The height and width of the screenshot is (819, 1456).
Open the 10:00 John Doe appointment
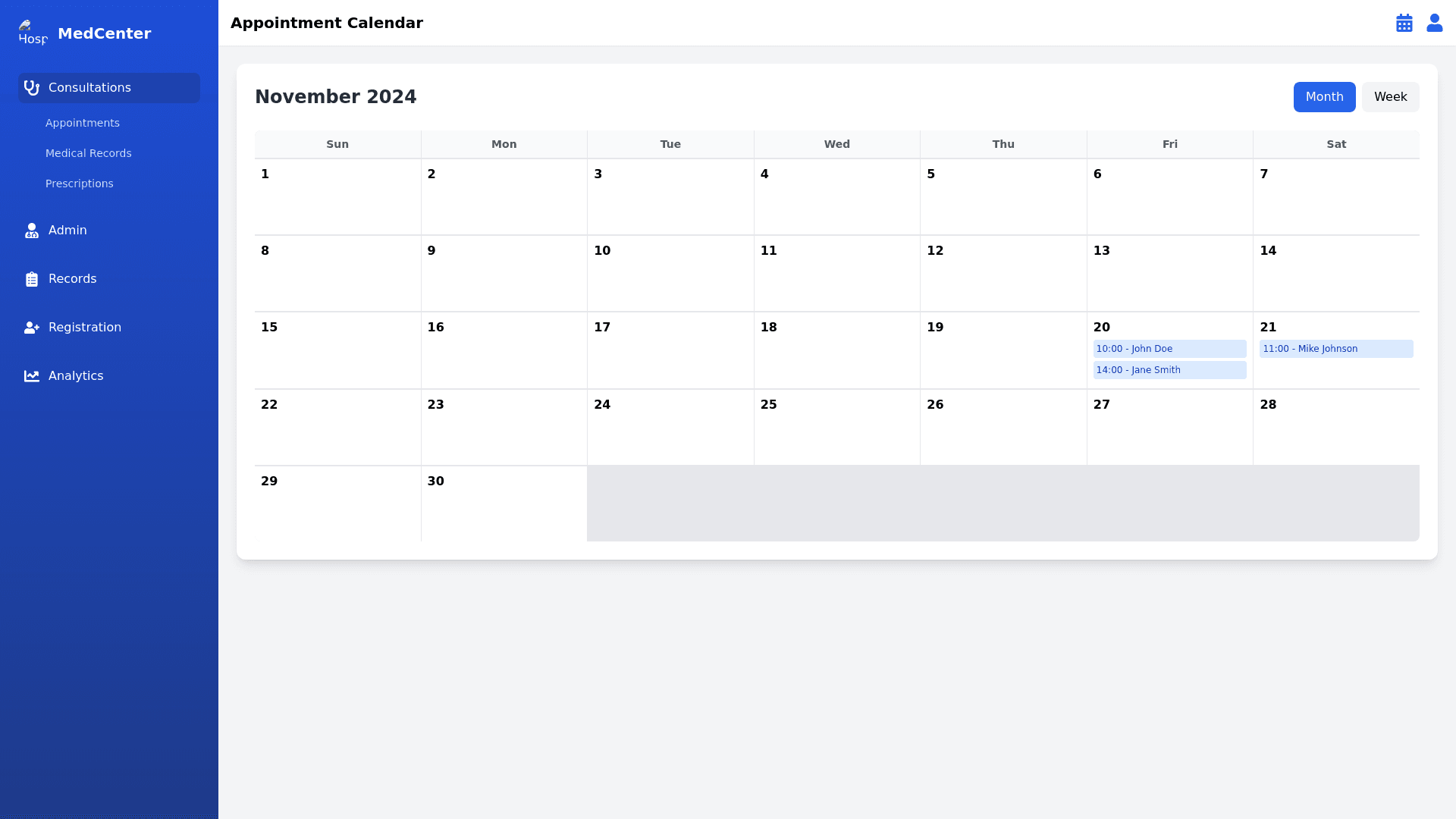pos(1169,349)
